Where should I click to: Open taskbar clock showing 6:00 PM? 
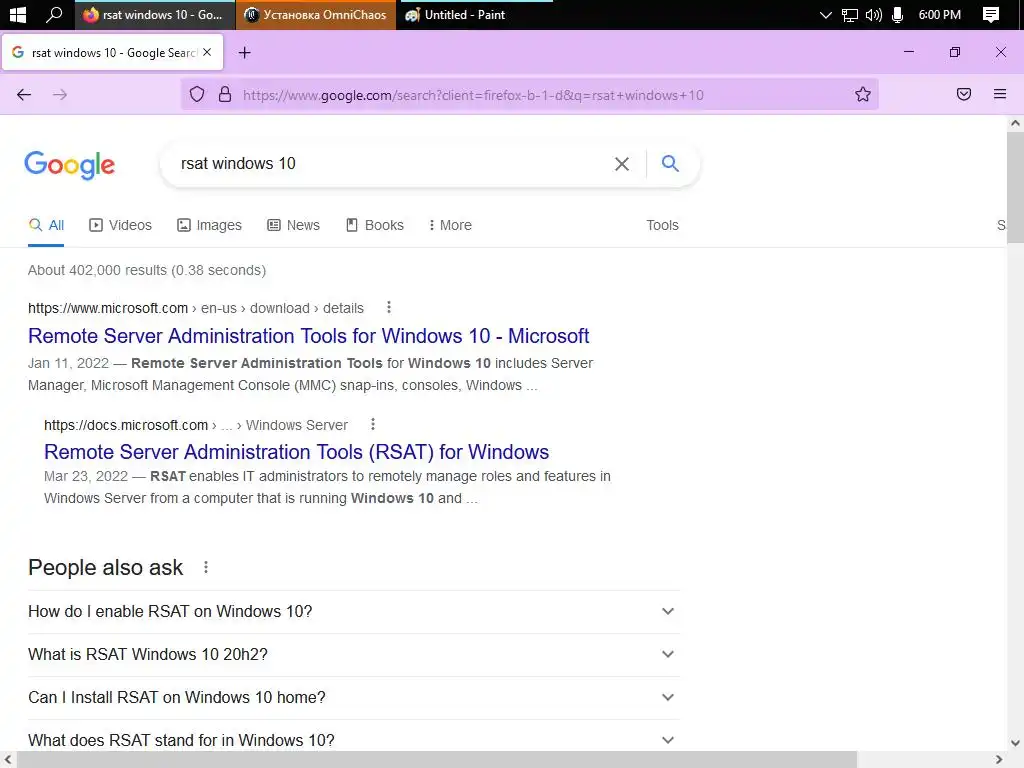click(x=939, y=14)
